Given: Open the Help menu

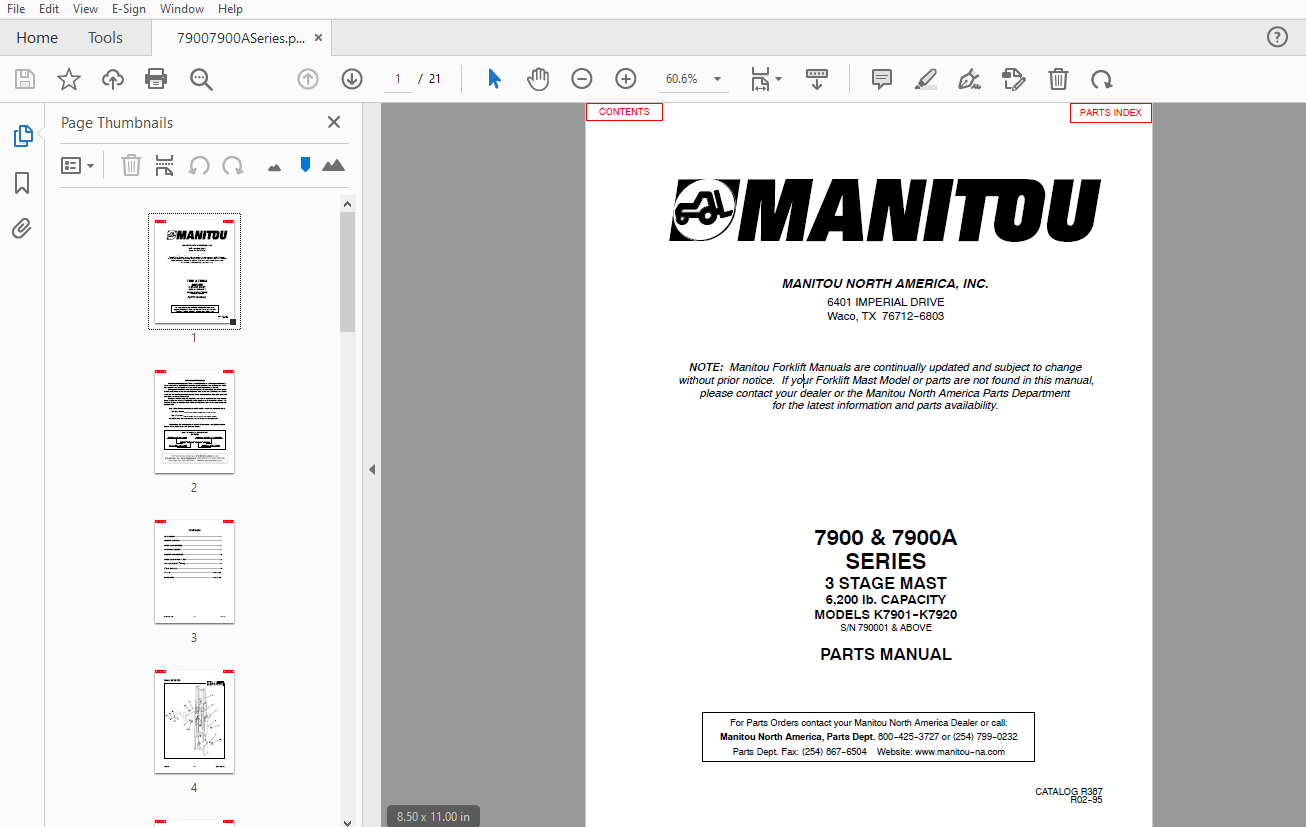Looking at the screenshot, I should pos(230,9).
